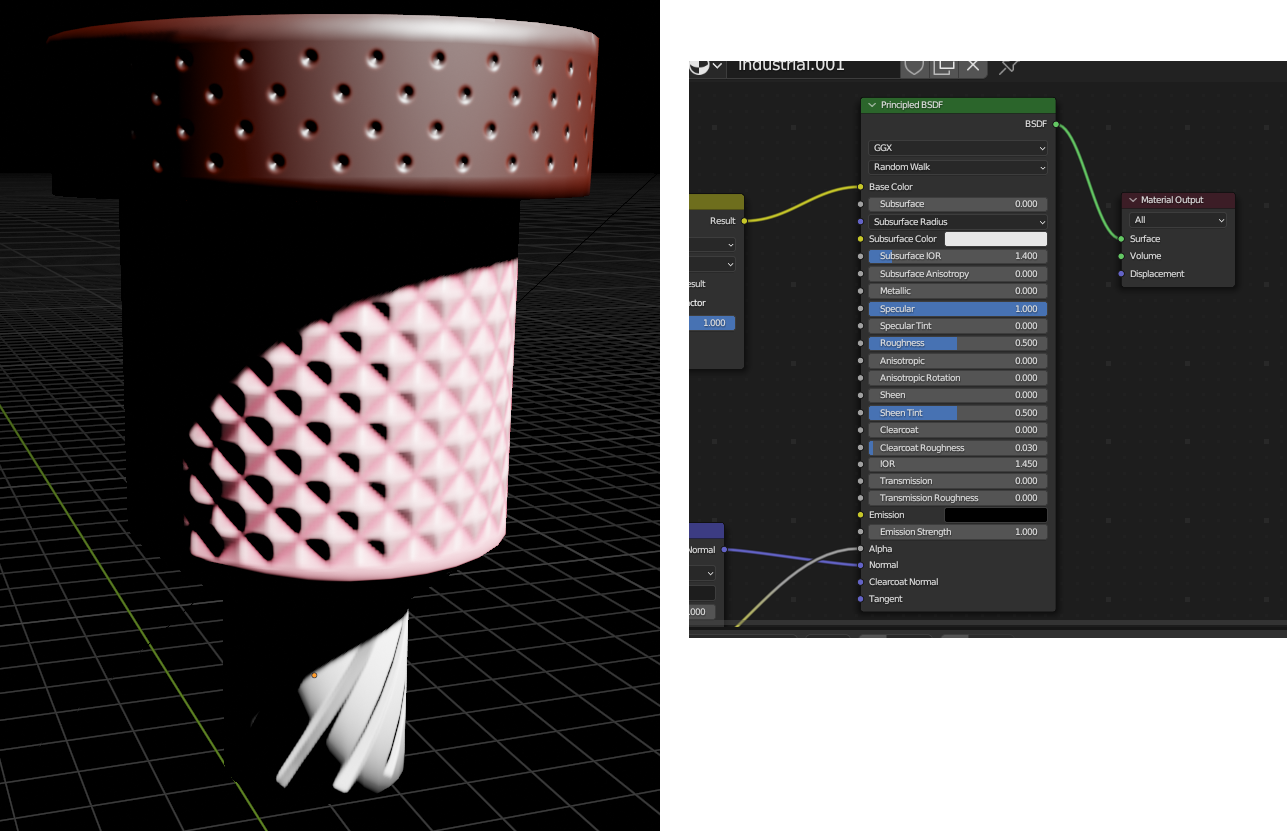
Task: Click the Alpha input socket
Action: [x=860, y=549]
